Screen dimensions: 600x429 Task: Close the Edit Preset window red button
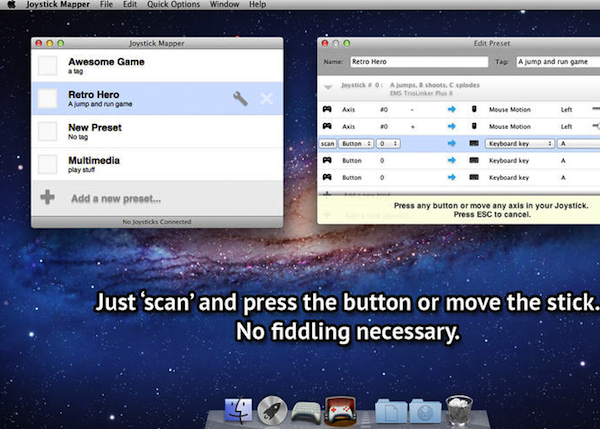pos(325,43)
